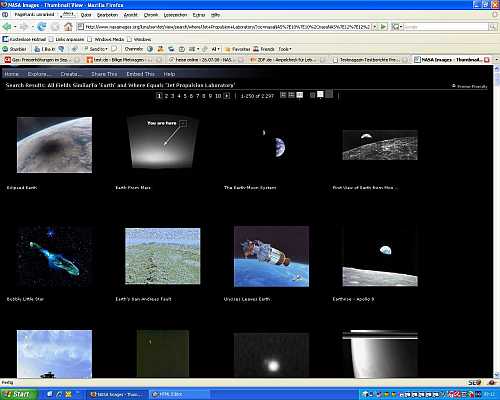
Task: Click the thumbs-down icon in the toolbar
Action: click(x=61, y=49)
